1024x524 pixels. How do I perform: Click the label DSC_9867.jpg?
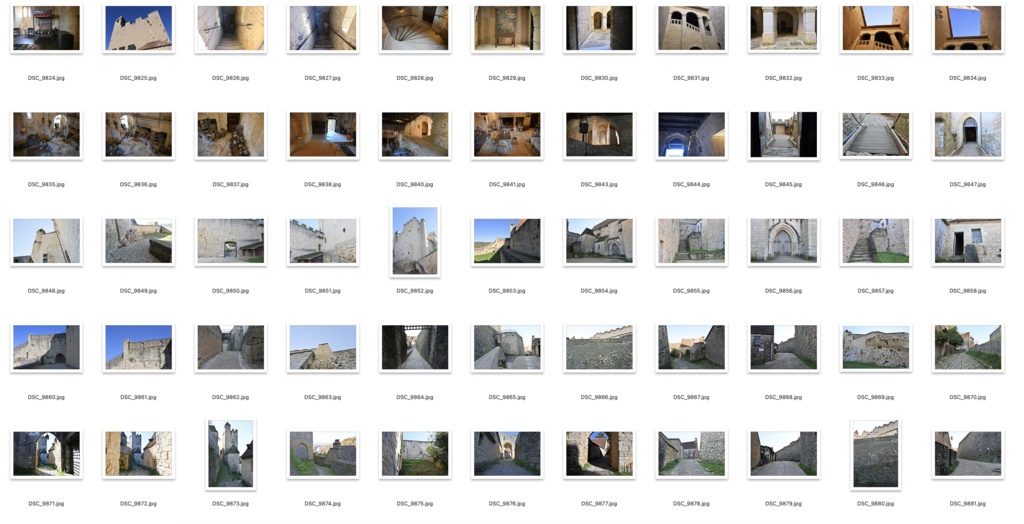(x=691, y=397)
